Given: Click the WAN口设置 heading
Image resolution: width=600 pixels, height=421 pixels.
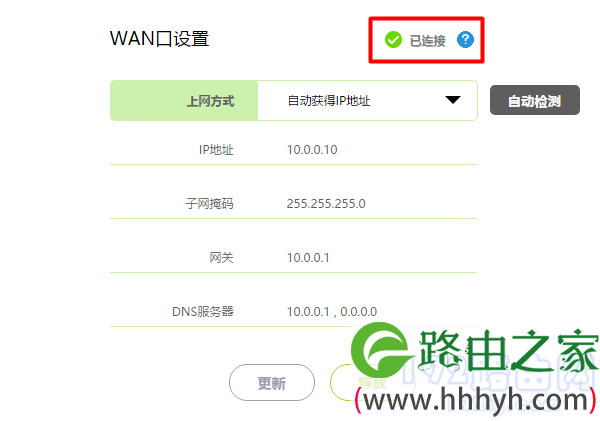Looking at the screenshot, I should 159,39.
